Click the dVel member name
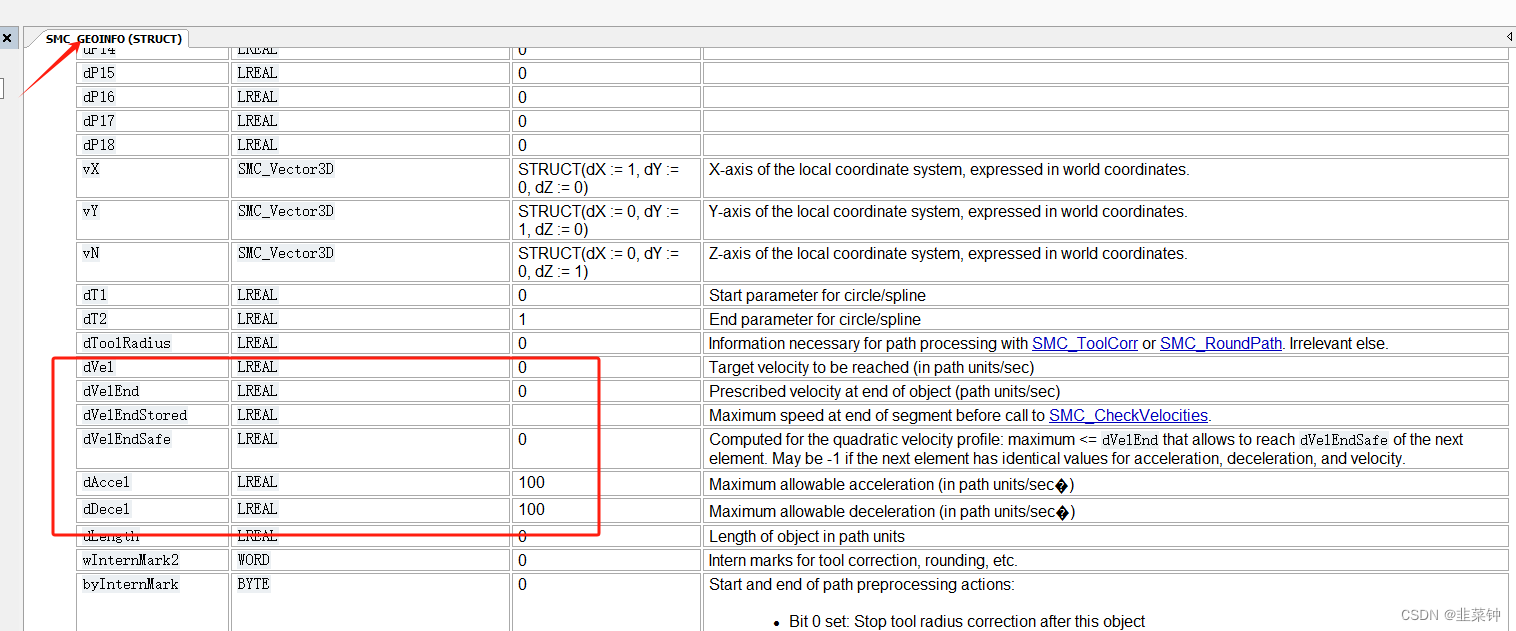The height and width of the screenshot is (631, 1516). point(98,367)
